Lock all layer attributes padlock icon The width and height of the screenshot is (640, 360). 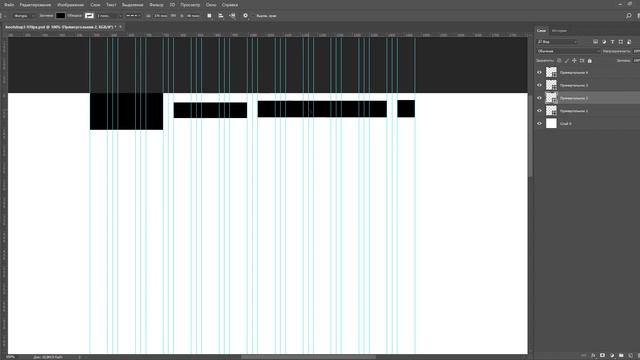590,60
